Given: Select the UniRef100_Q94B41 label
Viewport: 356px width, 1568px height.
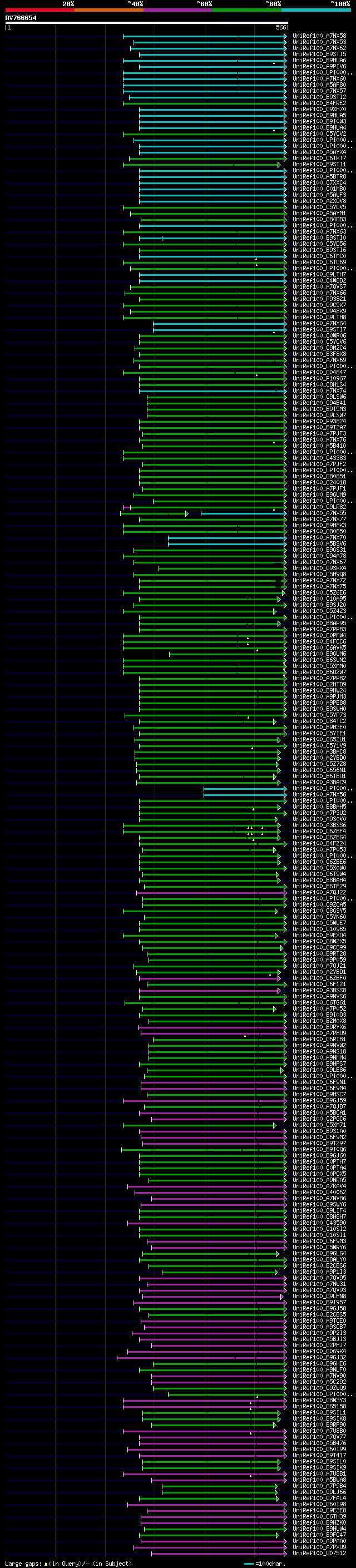Looking at the screenshot, I should point(319,403).
